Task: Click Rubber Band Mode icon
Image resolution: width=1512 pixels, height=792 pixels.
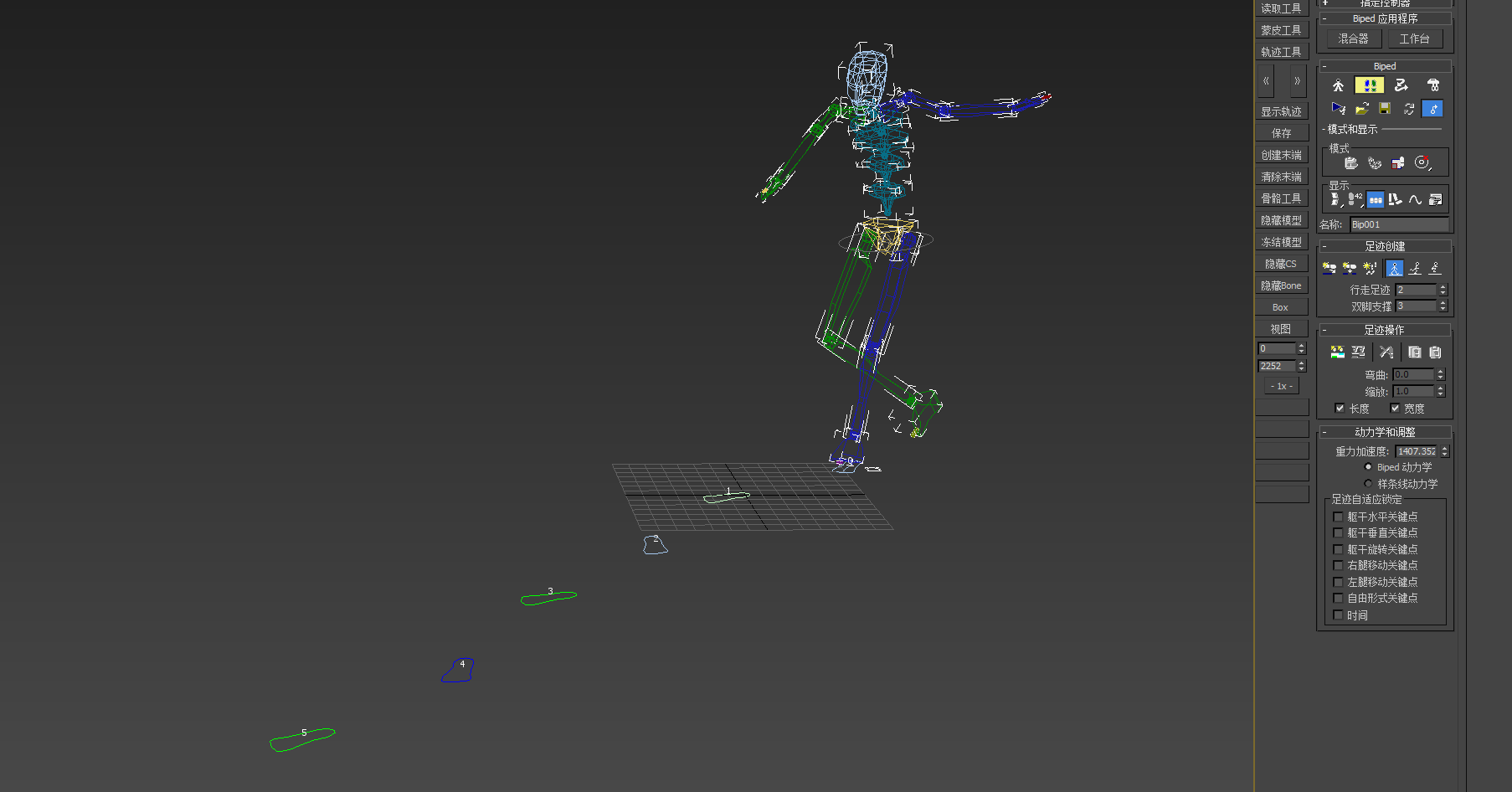Action: coord(1375,163)
